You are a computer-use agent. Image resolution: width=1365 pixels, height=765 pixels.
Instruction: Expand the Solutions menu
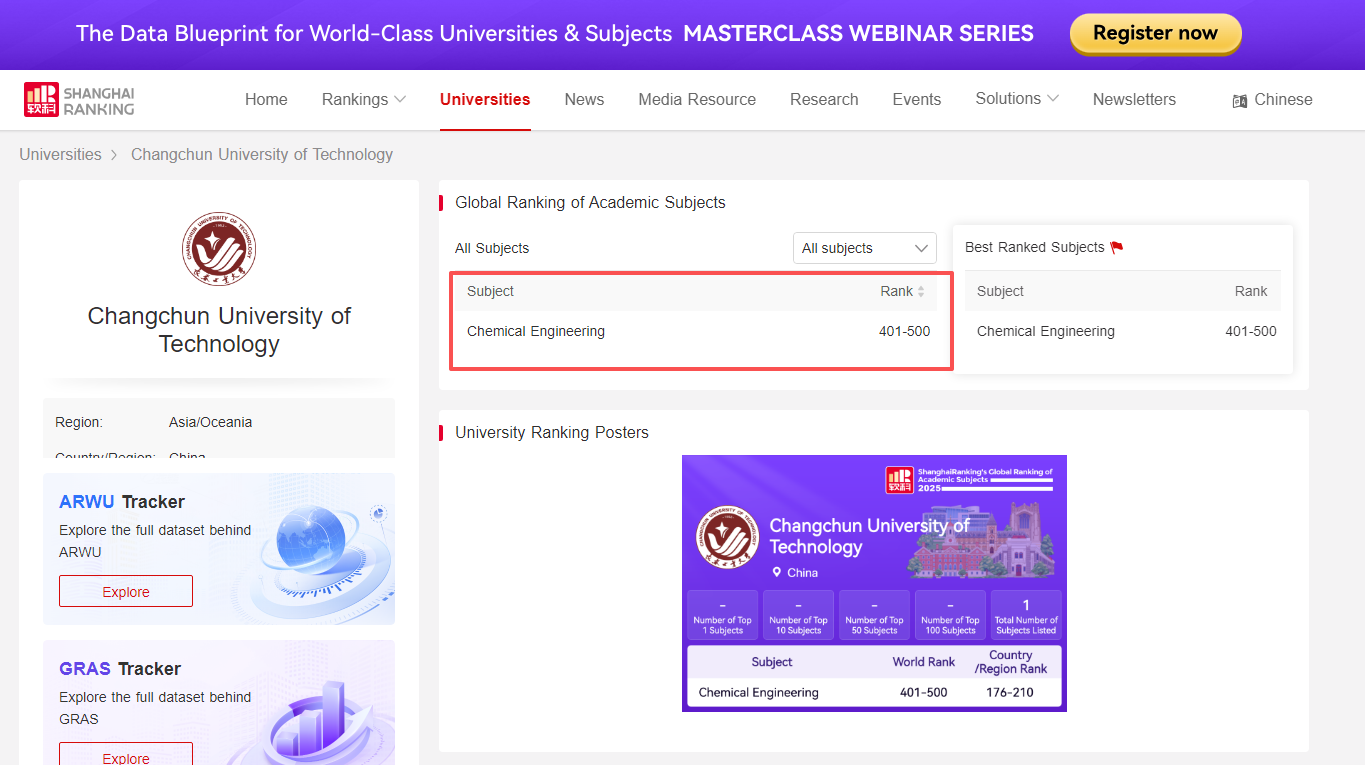pyautogui.click(x=1016, y=99)
